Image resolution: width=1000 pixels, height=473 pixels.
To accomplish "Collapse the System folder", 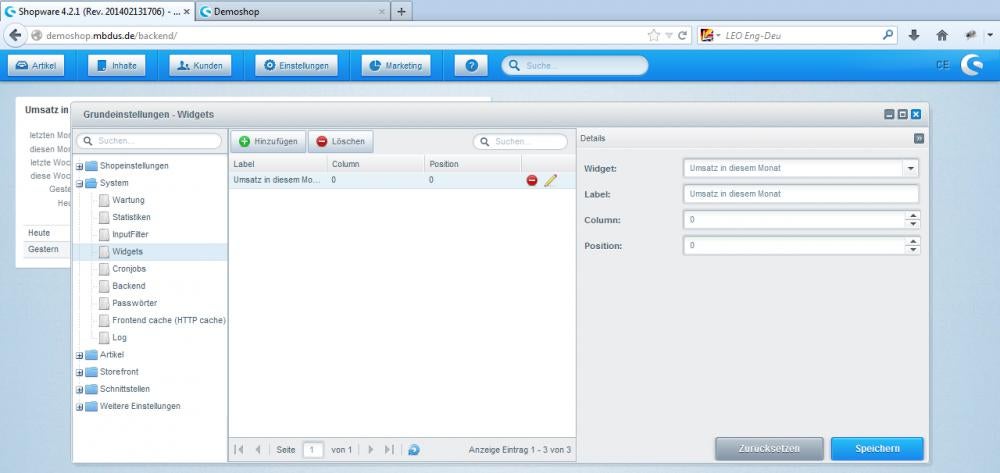I will tap(80, 184).
